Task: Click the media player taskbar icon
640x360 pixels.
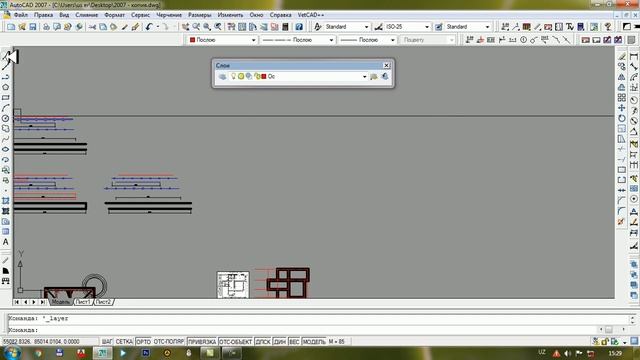Action: point(123,353)
